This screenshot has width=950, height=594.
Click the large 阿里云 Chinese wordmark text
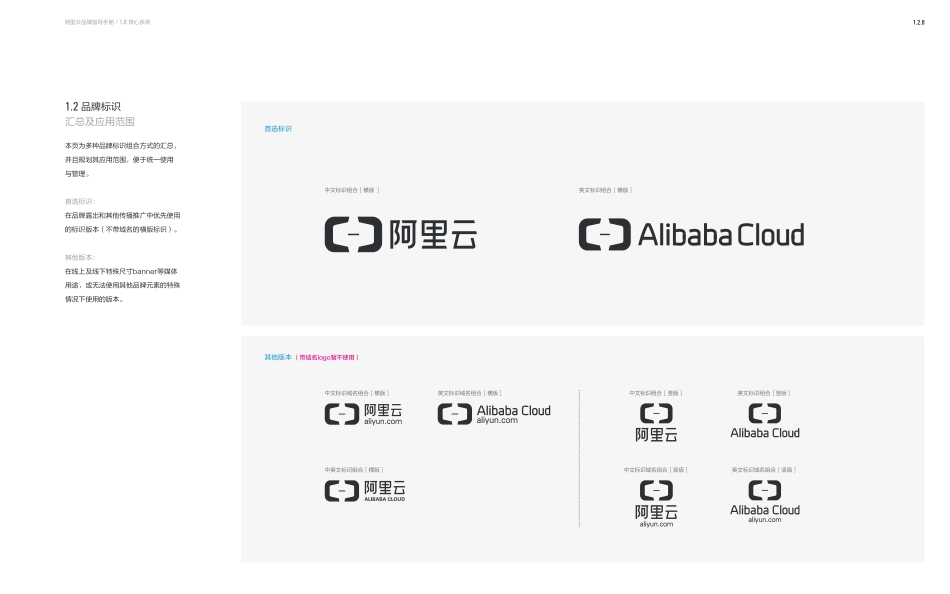tap(432, 234)
